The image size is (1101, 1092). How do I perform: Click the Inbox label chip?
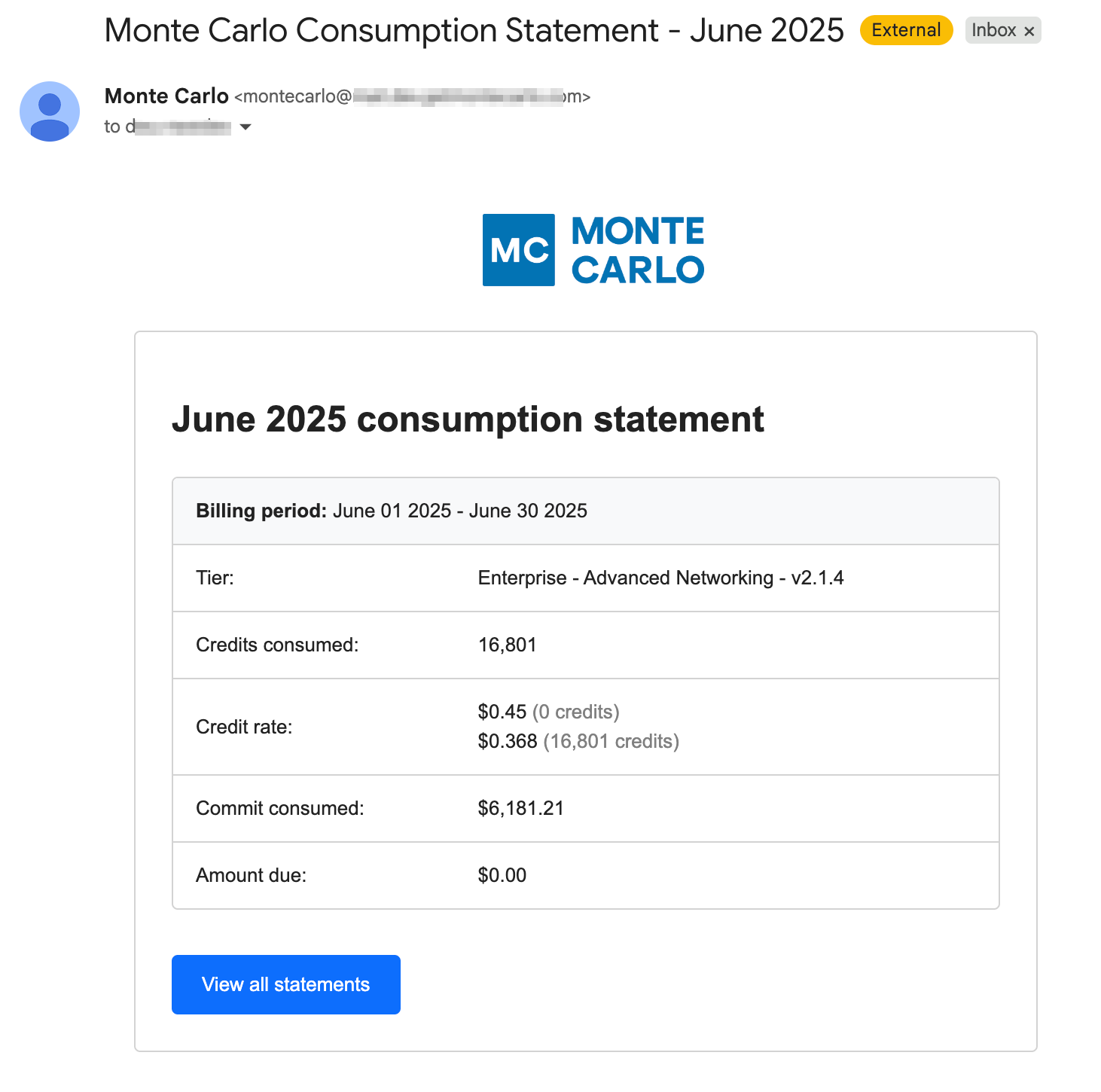(1003, 30)
